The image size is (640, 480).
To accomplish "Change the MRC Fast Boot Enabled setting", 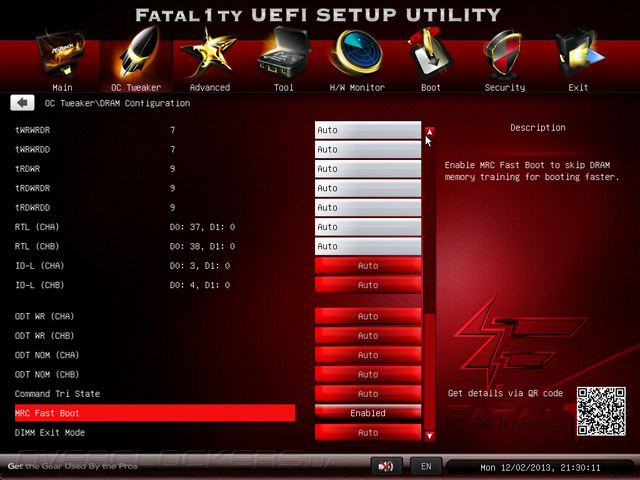I will pyautogui.click(x=368, y=413).
